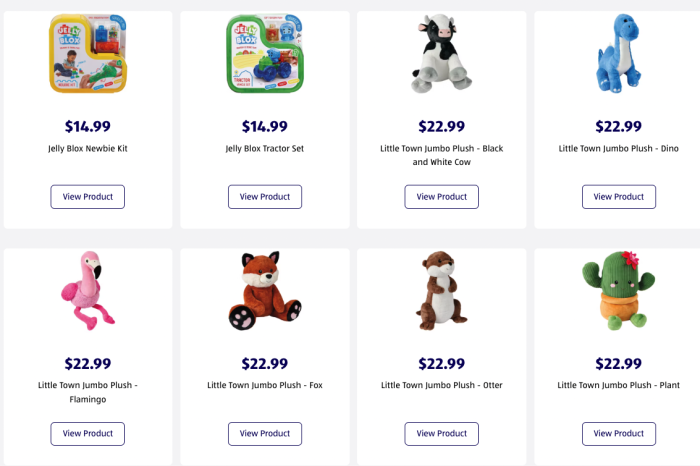Image resolution: width=700 pixels, height=466 pixels.
Task: Select the otter plush picture
Action: click(x=441, y=291)
